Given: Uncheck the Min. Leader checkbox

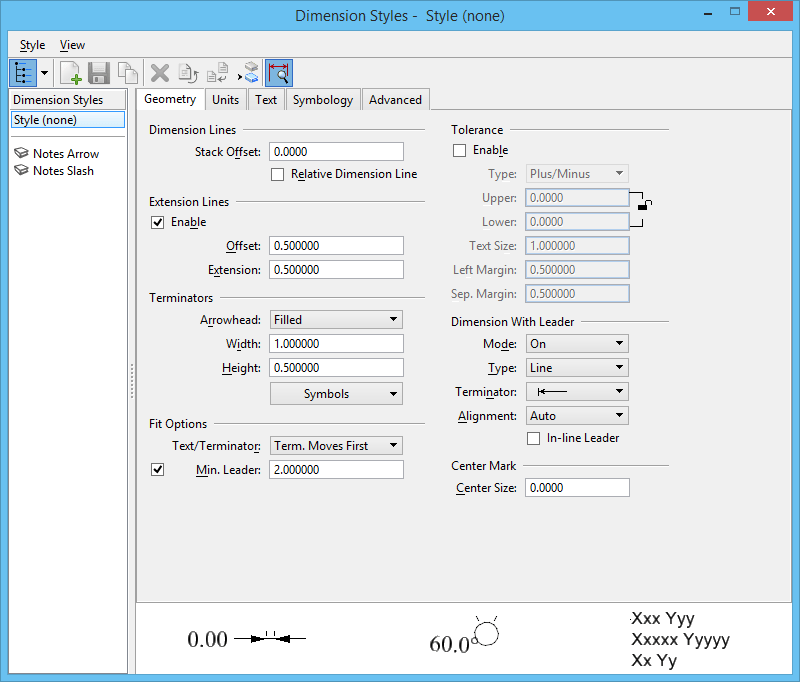Looking at the screenshot, I should 157,468.
